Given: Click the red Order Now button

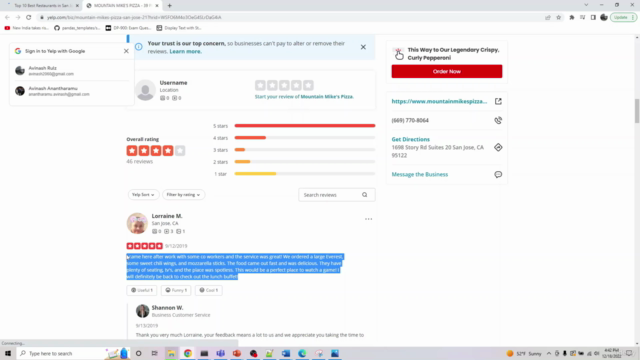Looking at the screenshot, I should 447,71.
